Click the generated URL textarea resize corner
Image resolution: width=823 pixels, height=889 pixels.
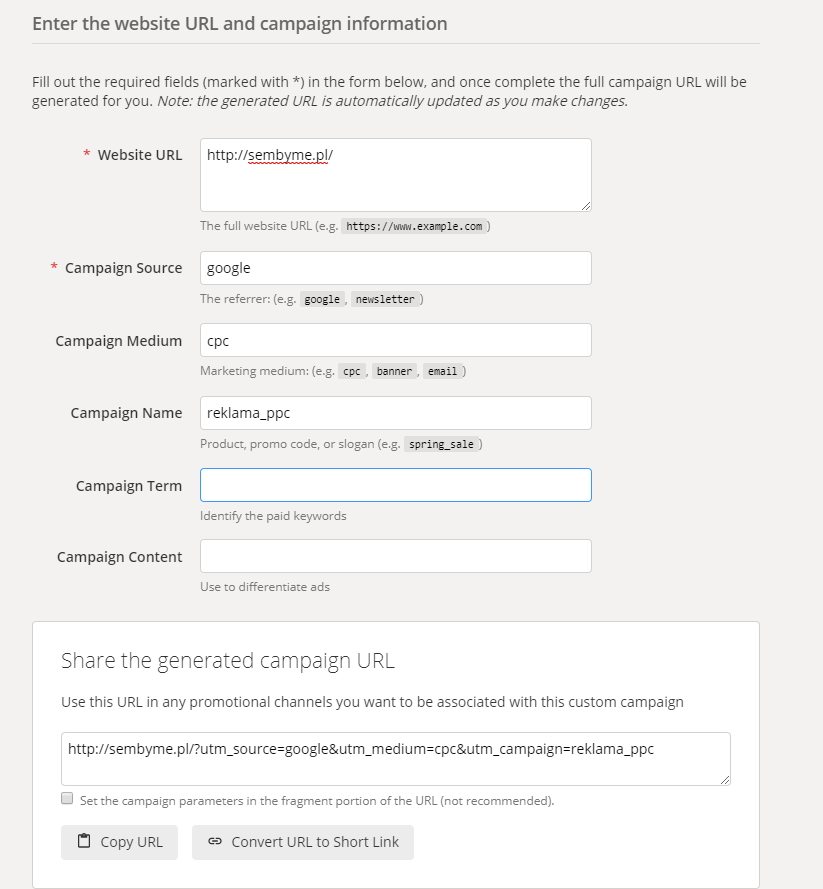pyautogui.click(x=725, y=779)
